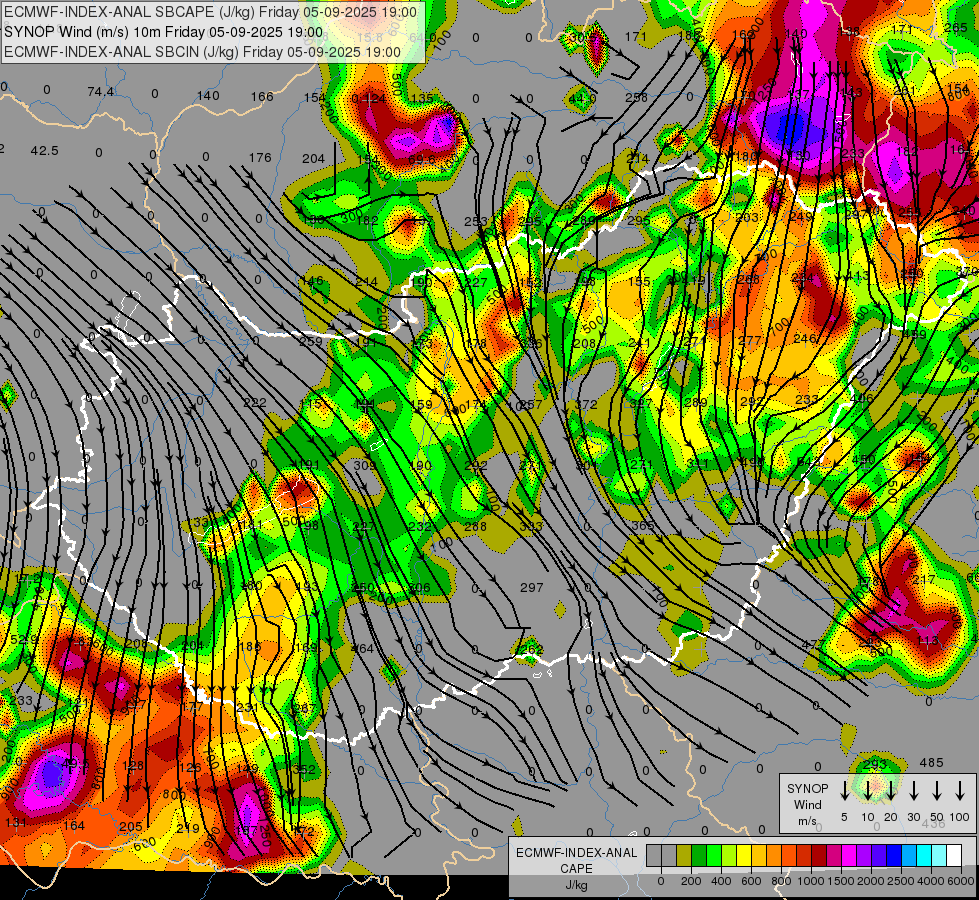Click the 200 tick label on the CAPE scale

pyautogui.click(x=691, y=881)
